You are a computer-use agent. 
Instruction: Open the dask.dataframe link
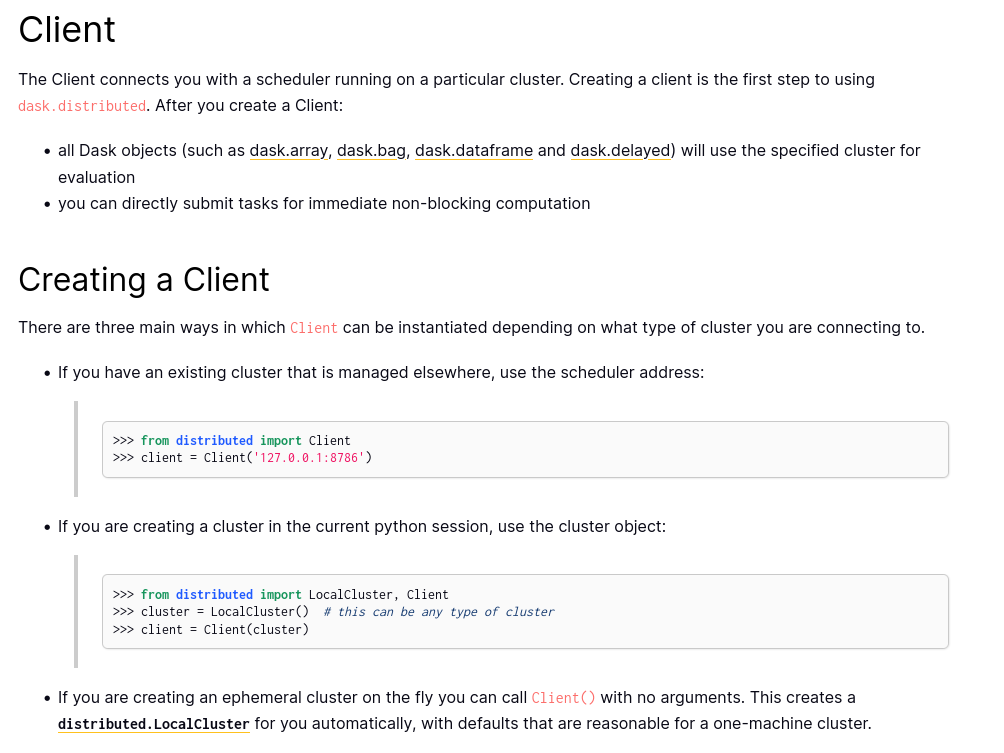[x=474, y=150]
